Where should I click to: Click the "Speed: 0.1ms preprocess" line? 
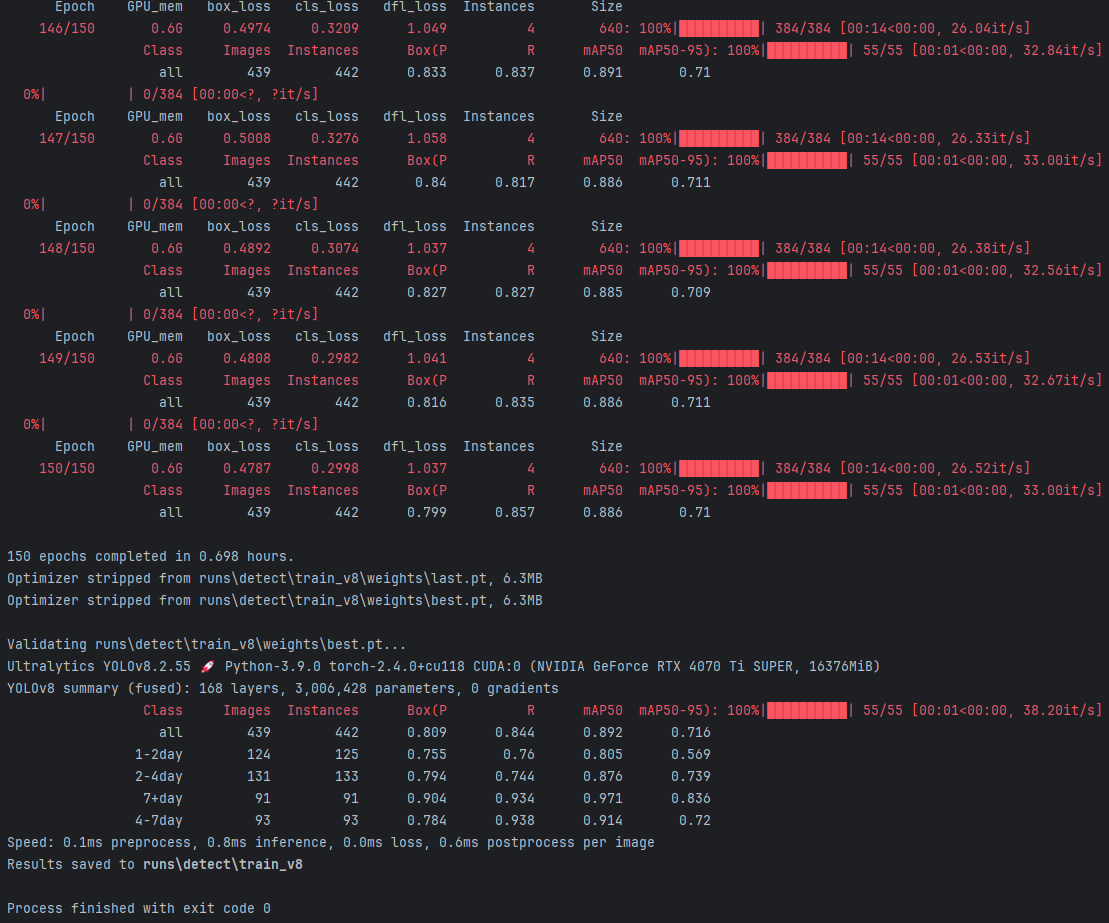pos(330,842)
